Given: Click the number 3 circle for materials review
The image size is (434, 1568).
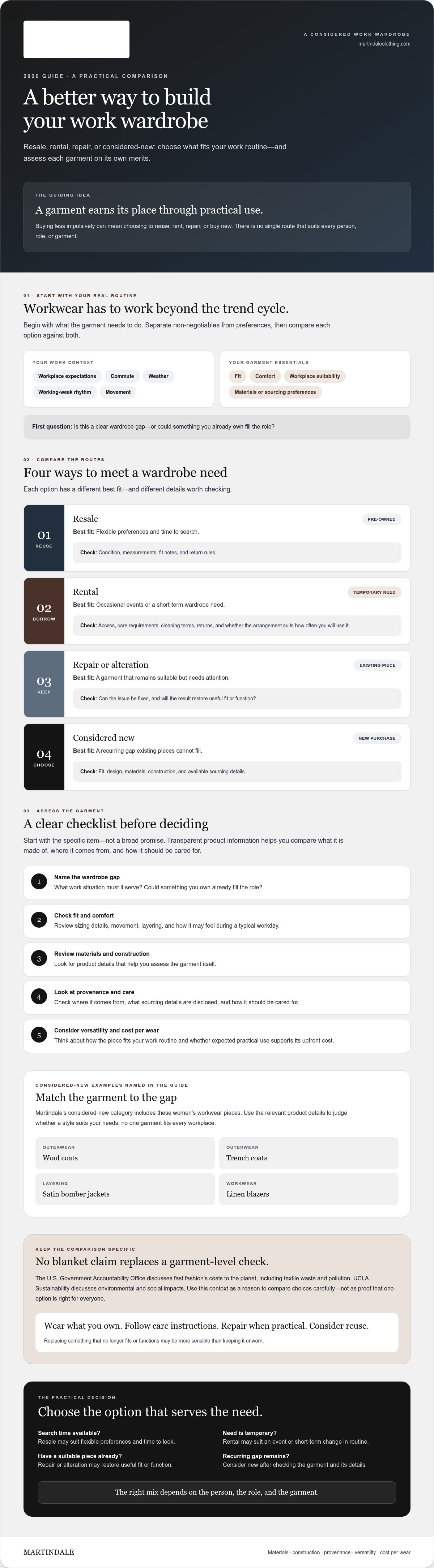Looking at the screenshot, I should click(x=39, y=959).
